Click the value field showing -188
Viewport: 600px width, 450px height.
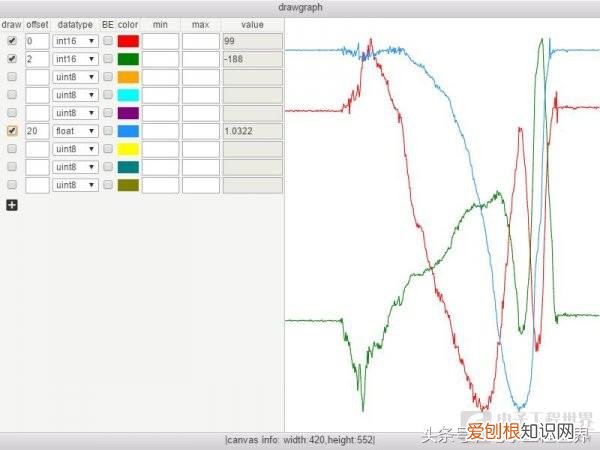click(253, 59)
